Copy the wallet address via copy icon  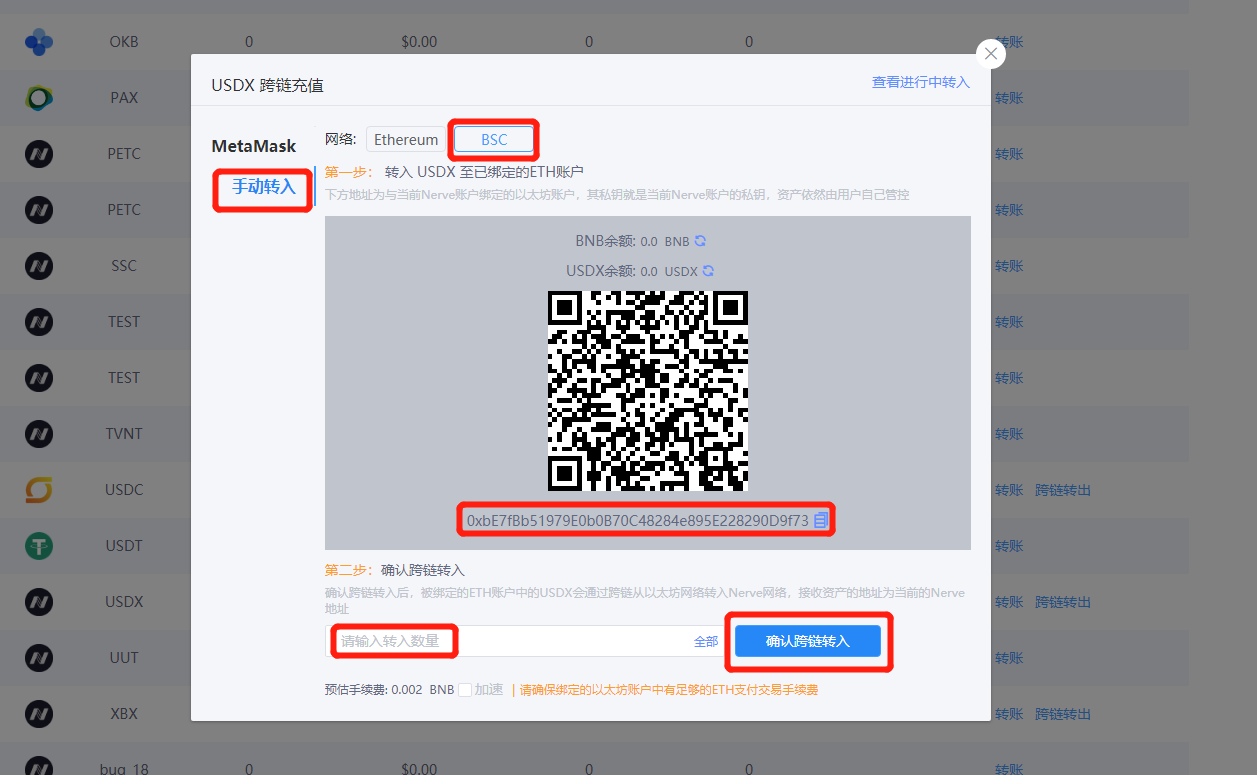coord(821,520)
